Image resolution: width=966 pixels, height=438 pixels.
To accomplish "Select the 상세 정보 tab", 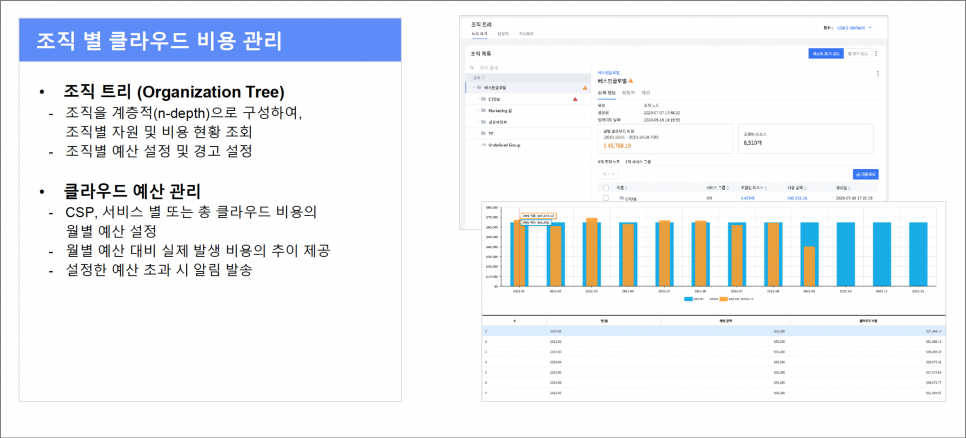I will tap(606, 92).
